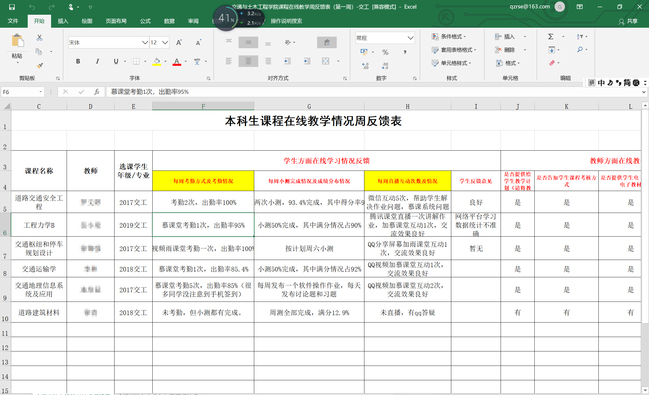
Task: Click the insert function fx icon
Action: 96,92
